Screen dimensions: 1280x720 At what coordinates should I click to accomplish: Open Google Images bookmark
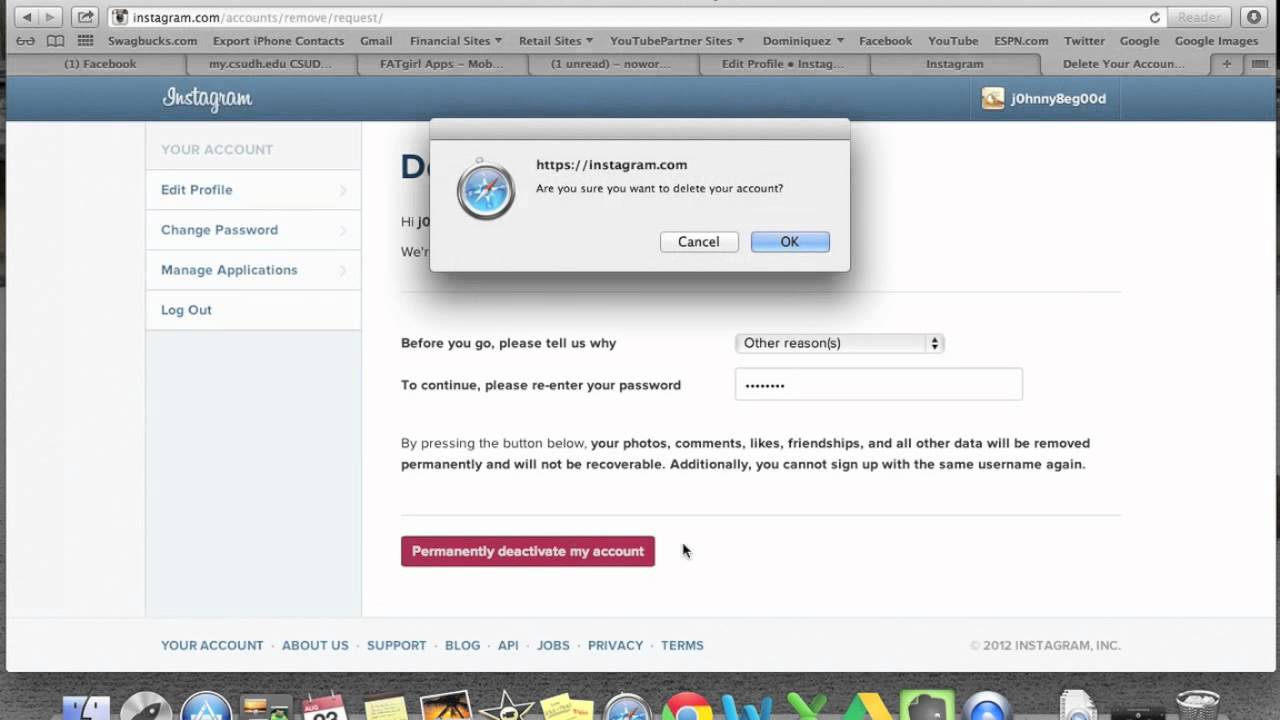tap(1216, 41)
